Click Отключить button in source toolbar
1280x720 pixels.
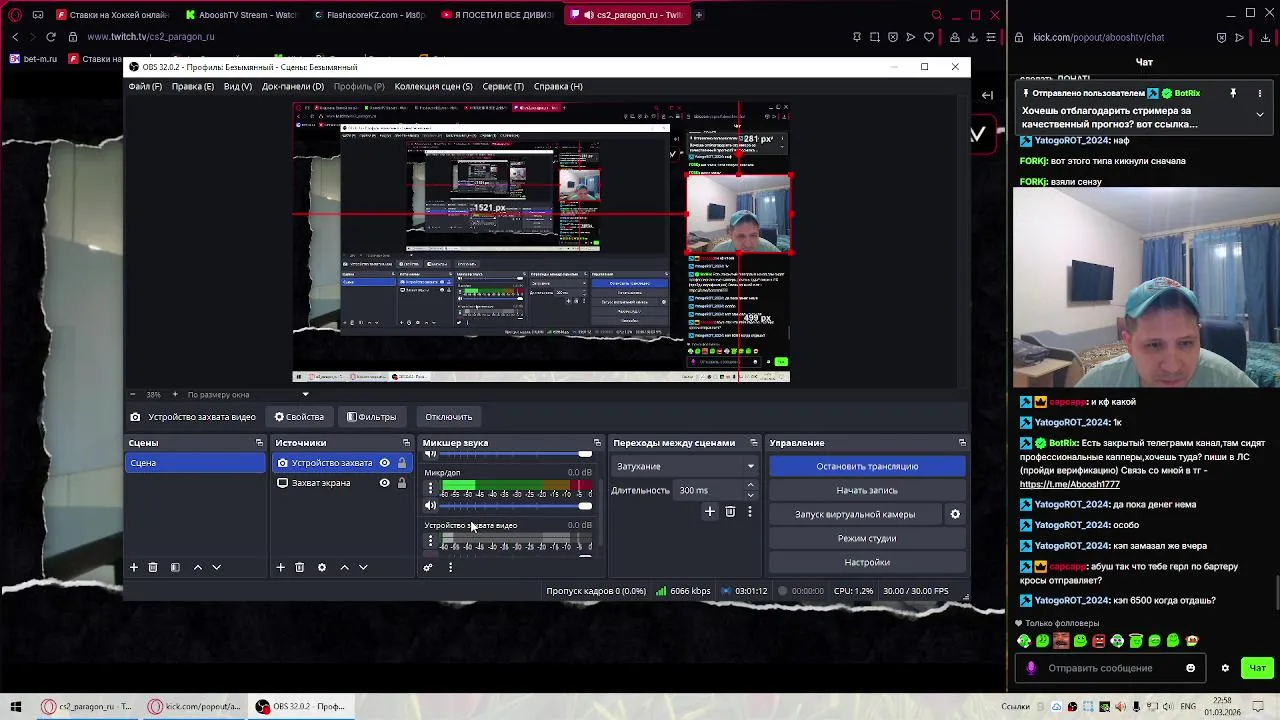(x=448, y=417)
